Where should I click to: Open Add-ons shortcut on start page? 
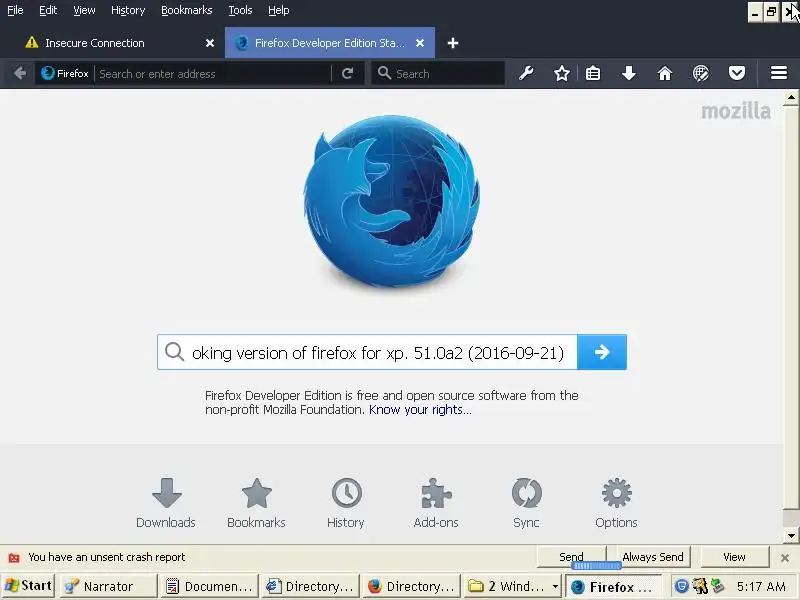[436, 503]
